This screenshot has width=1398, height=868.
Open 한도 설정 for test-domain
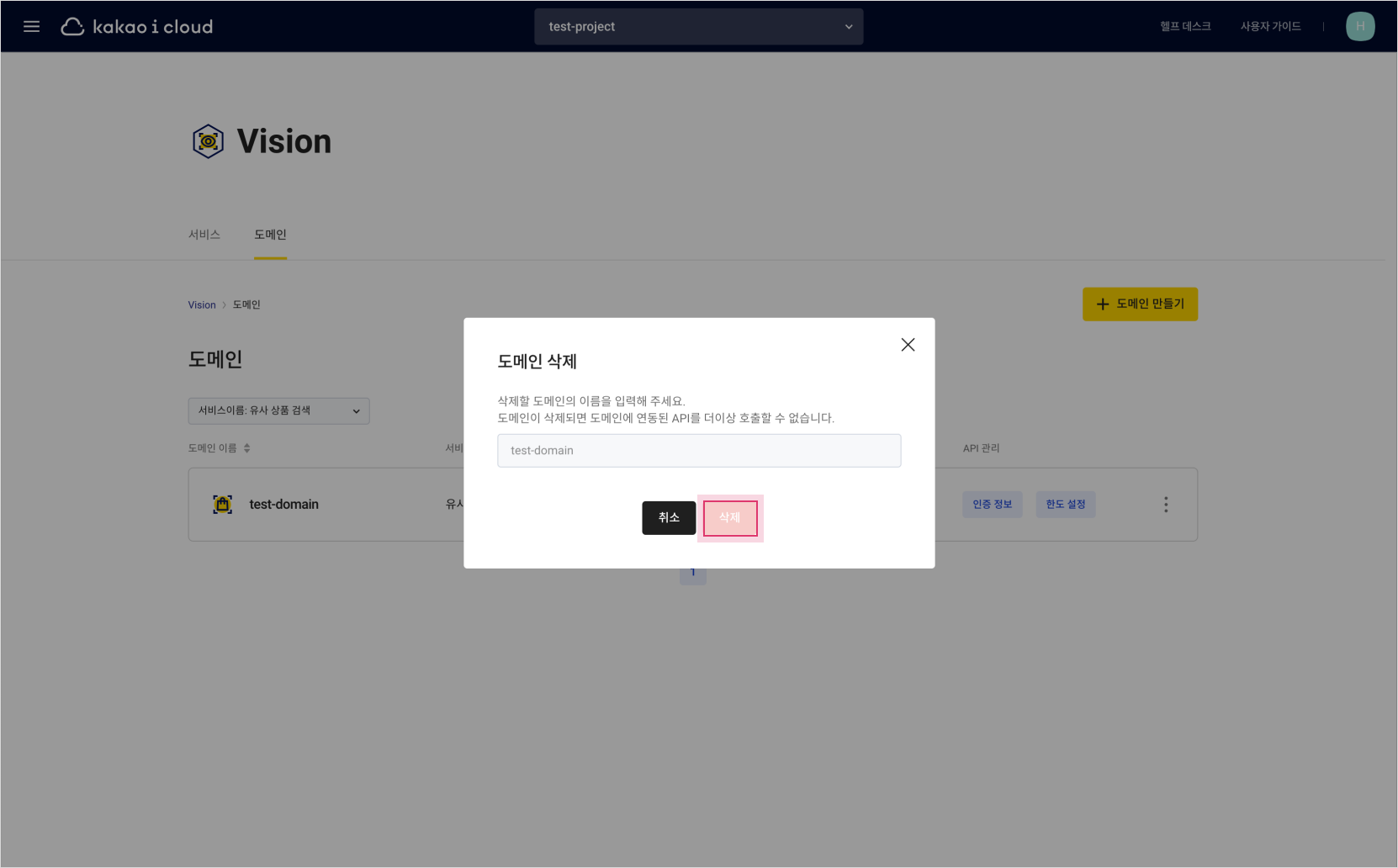[1065, 505]
